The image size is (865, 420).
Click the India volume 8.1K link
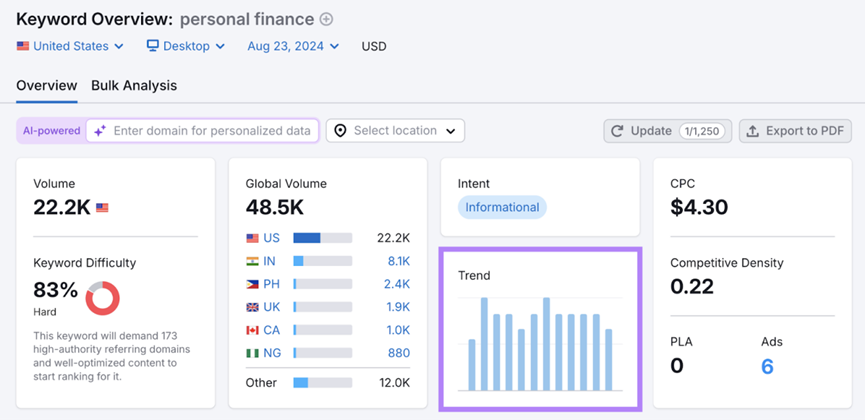click(x=398, y=261)
